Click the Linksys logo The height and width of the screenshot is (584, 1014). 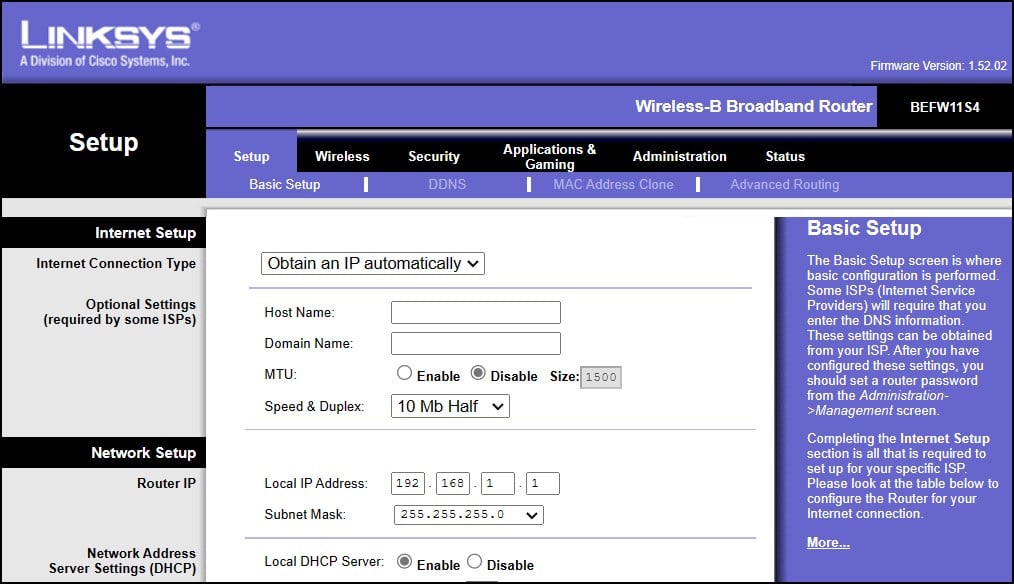click(x=109, y=44)
